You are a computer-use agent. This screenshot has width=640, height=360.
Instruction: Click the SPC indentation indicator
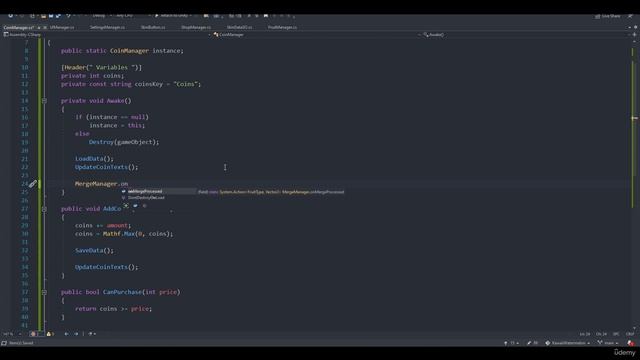(616, 334)
